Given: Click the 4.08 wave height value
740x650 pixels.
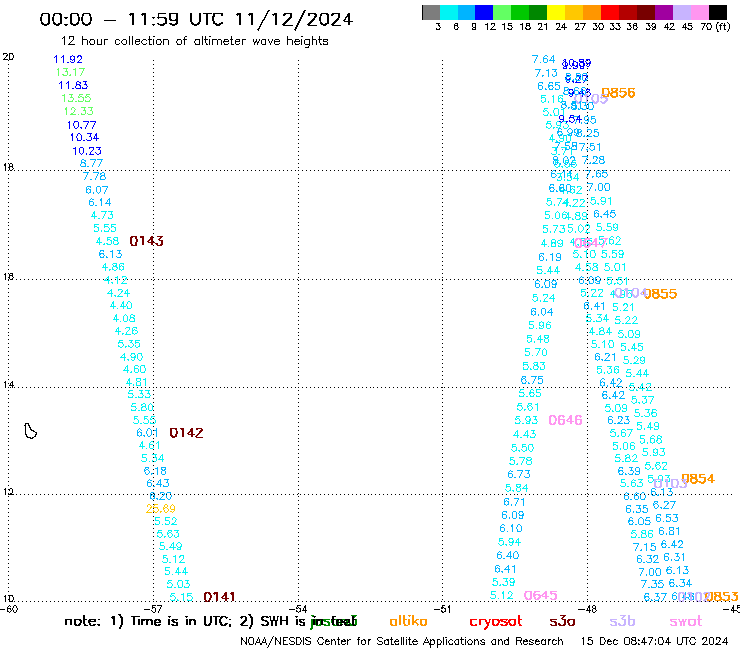Looking at the screenshot, I should pyautogui.click(x=124, y=319).
